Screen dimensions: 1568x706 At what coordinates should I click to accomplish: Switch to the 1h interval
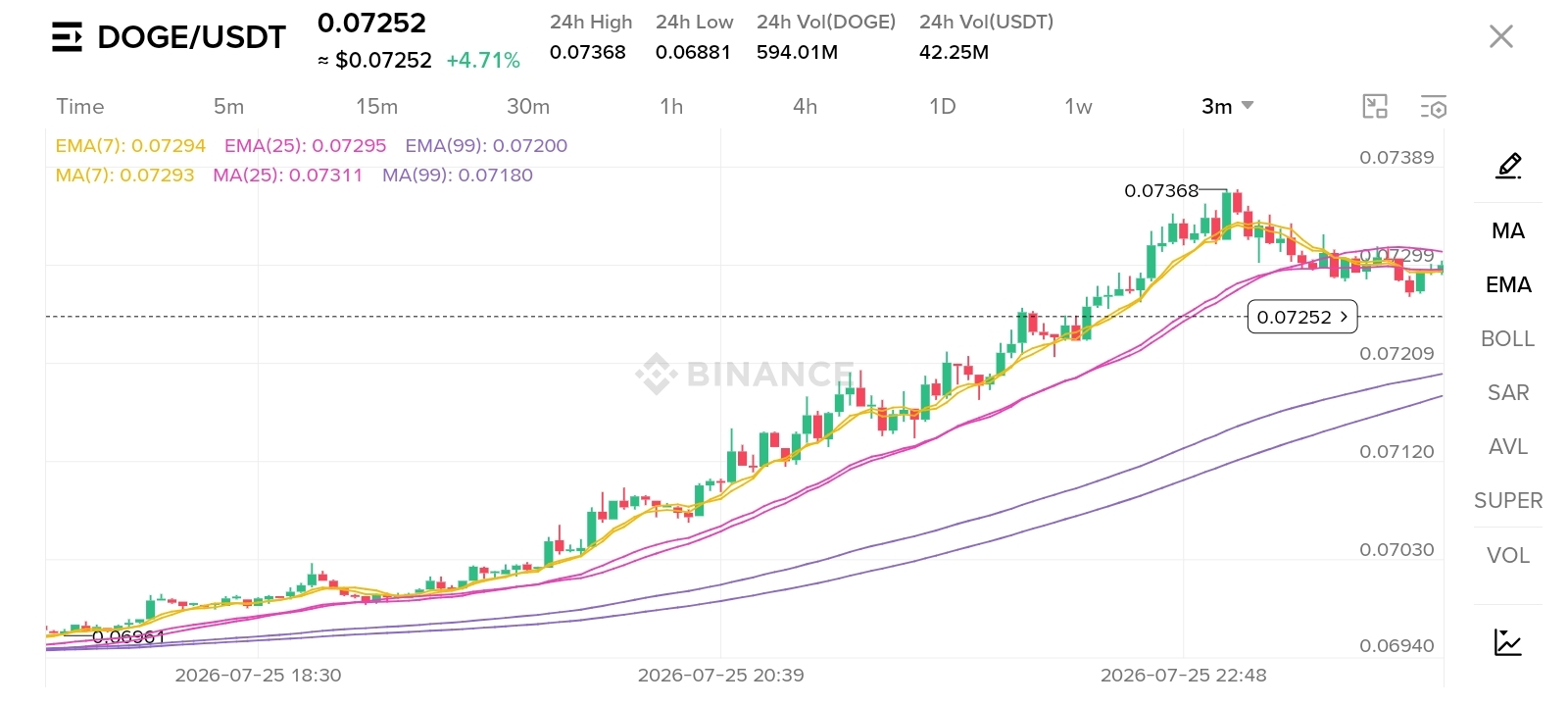[x=671, y=106]
